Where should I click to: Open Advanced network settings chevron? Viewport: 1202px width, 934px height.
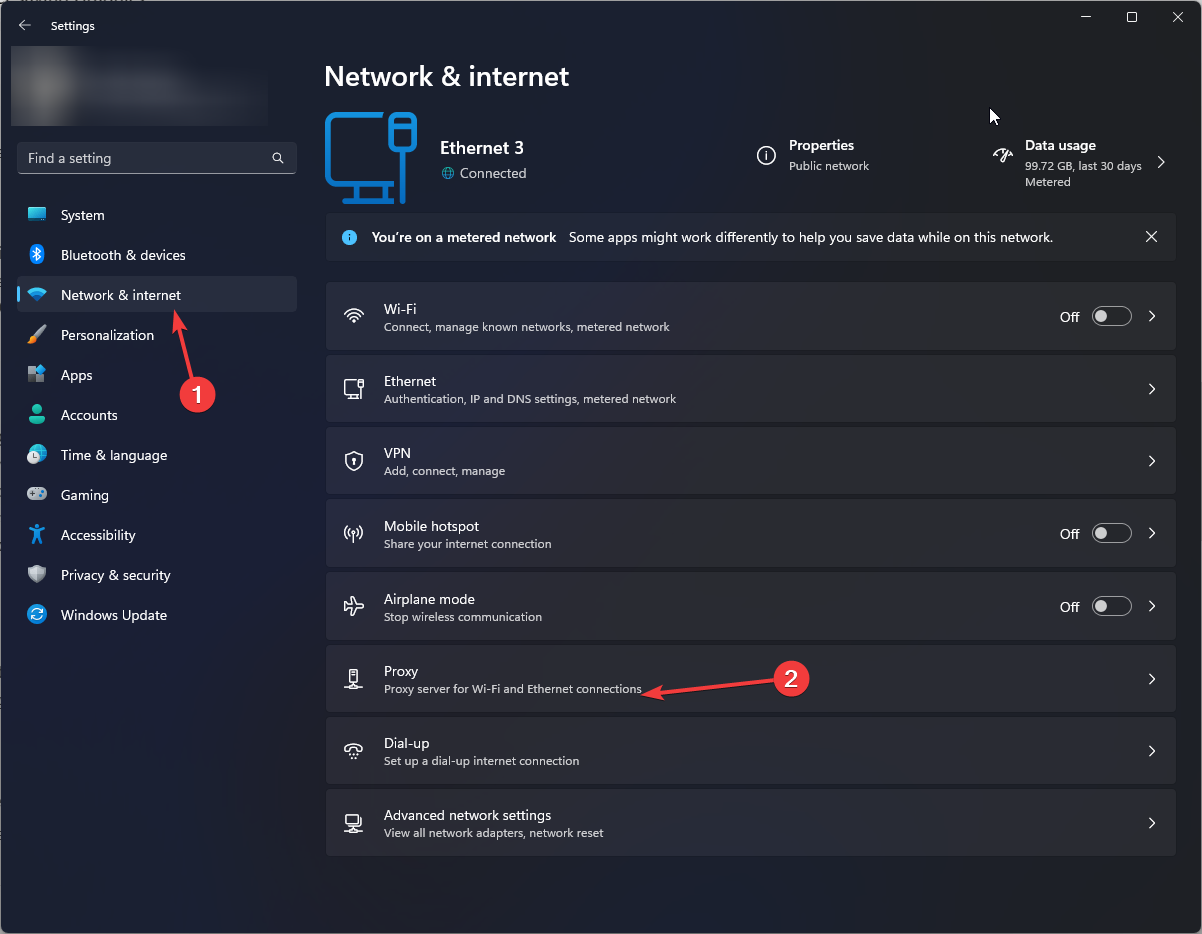coord(1152,823)
